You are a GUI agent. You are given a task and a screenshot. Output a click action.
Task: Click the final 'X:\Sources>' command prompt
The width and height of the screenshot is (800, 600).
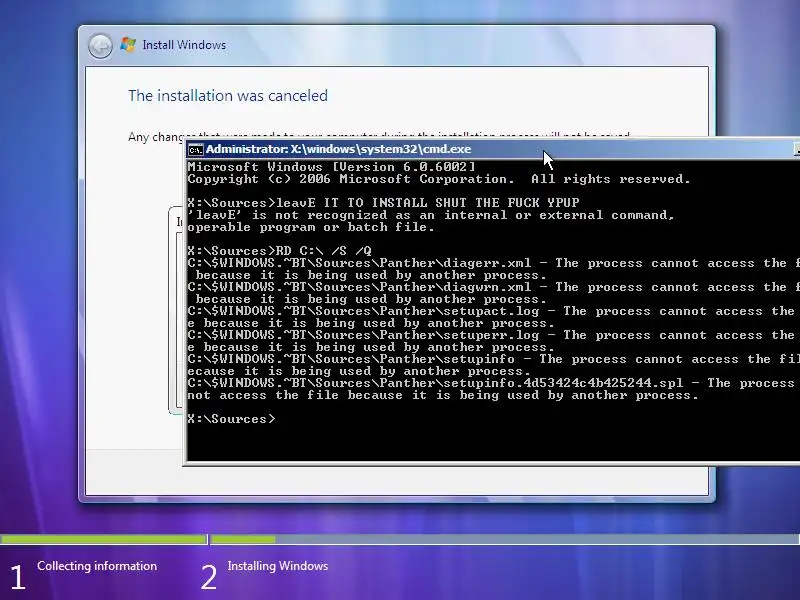point(231,419)
